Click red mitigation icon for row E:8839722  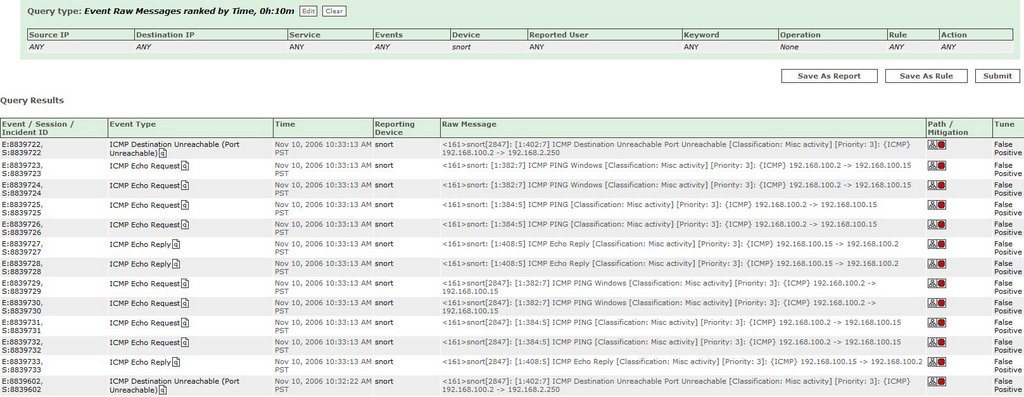click(x=942, y=146)
